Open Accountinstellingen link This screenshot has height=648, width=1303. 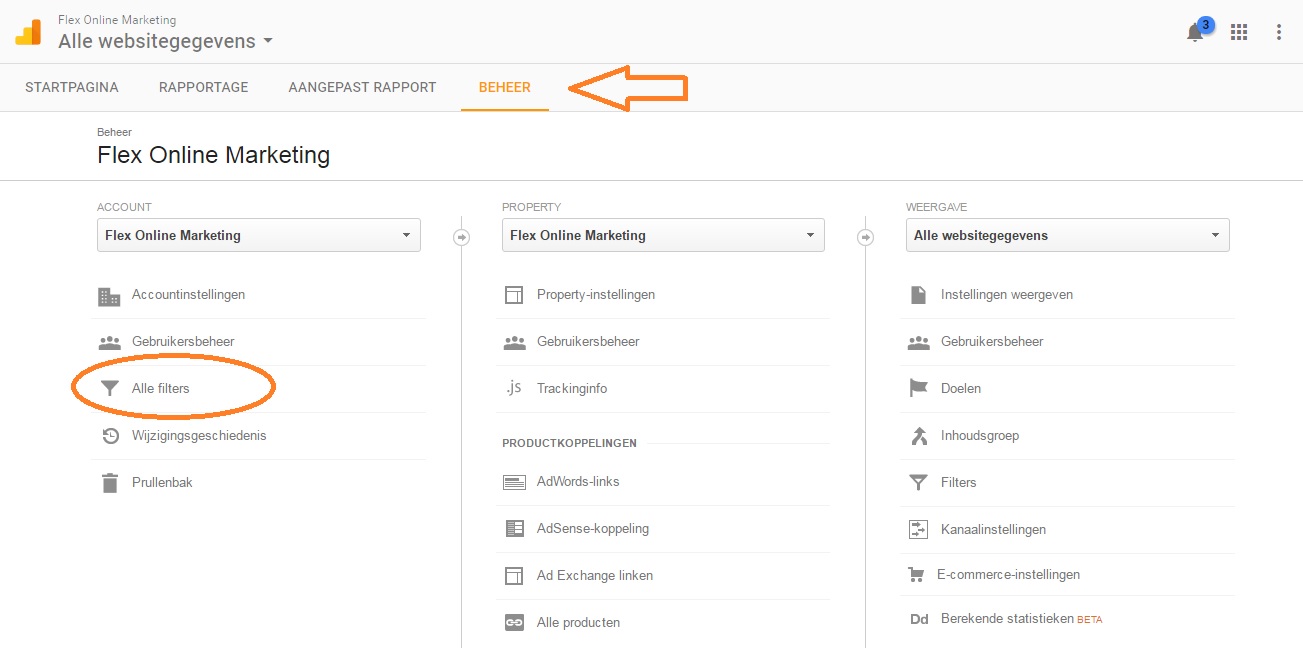(188, 295)
